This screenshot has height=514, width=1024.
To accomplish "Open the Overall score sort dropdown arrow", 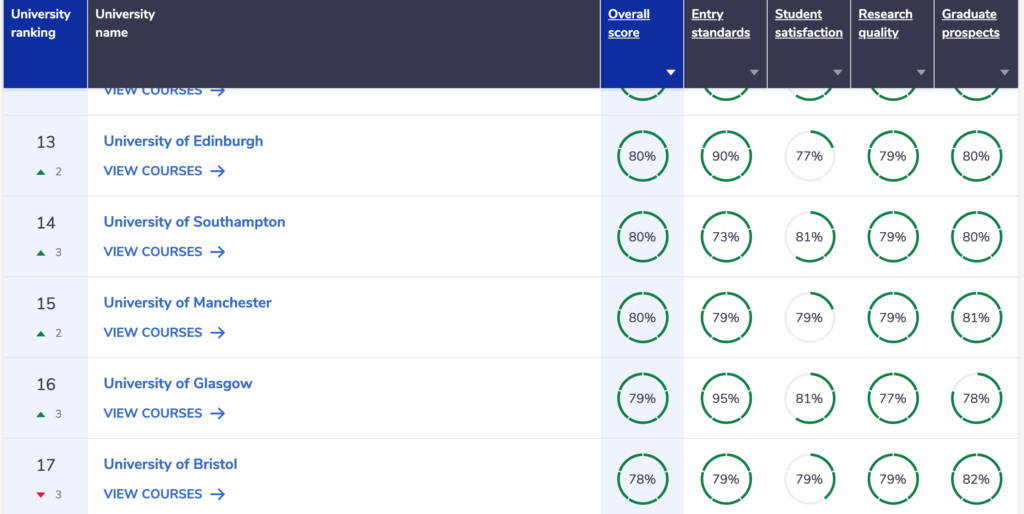I will point(670,72).
